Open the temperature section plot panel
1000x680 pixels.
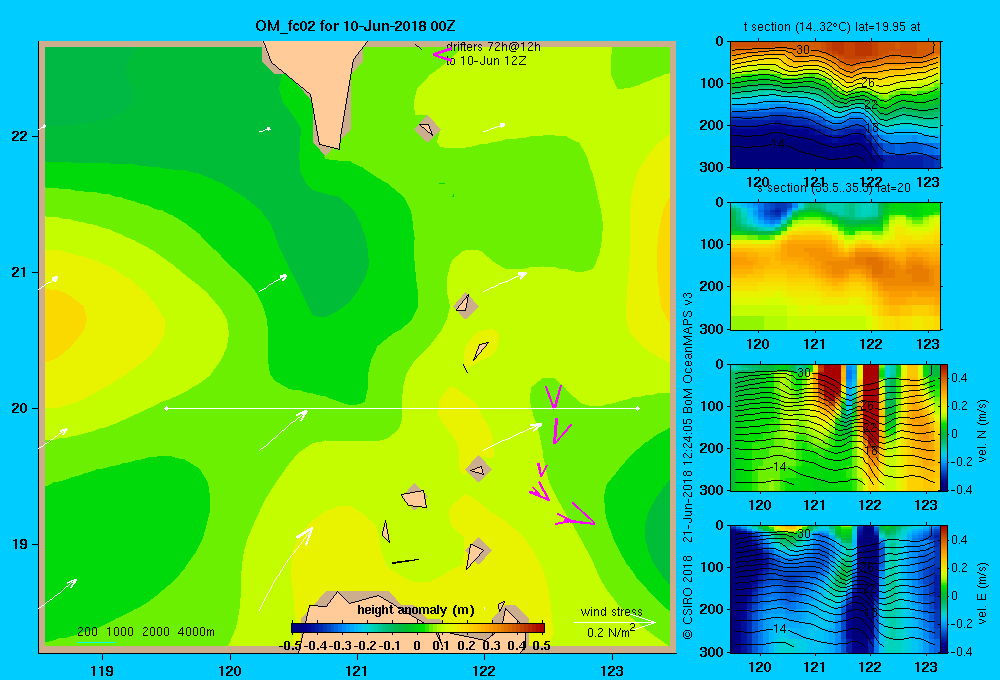(x=835, y=104)
